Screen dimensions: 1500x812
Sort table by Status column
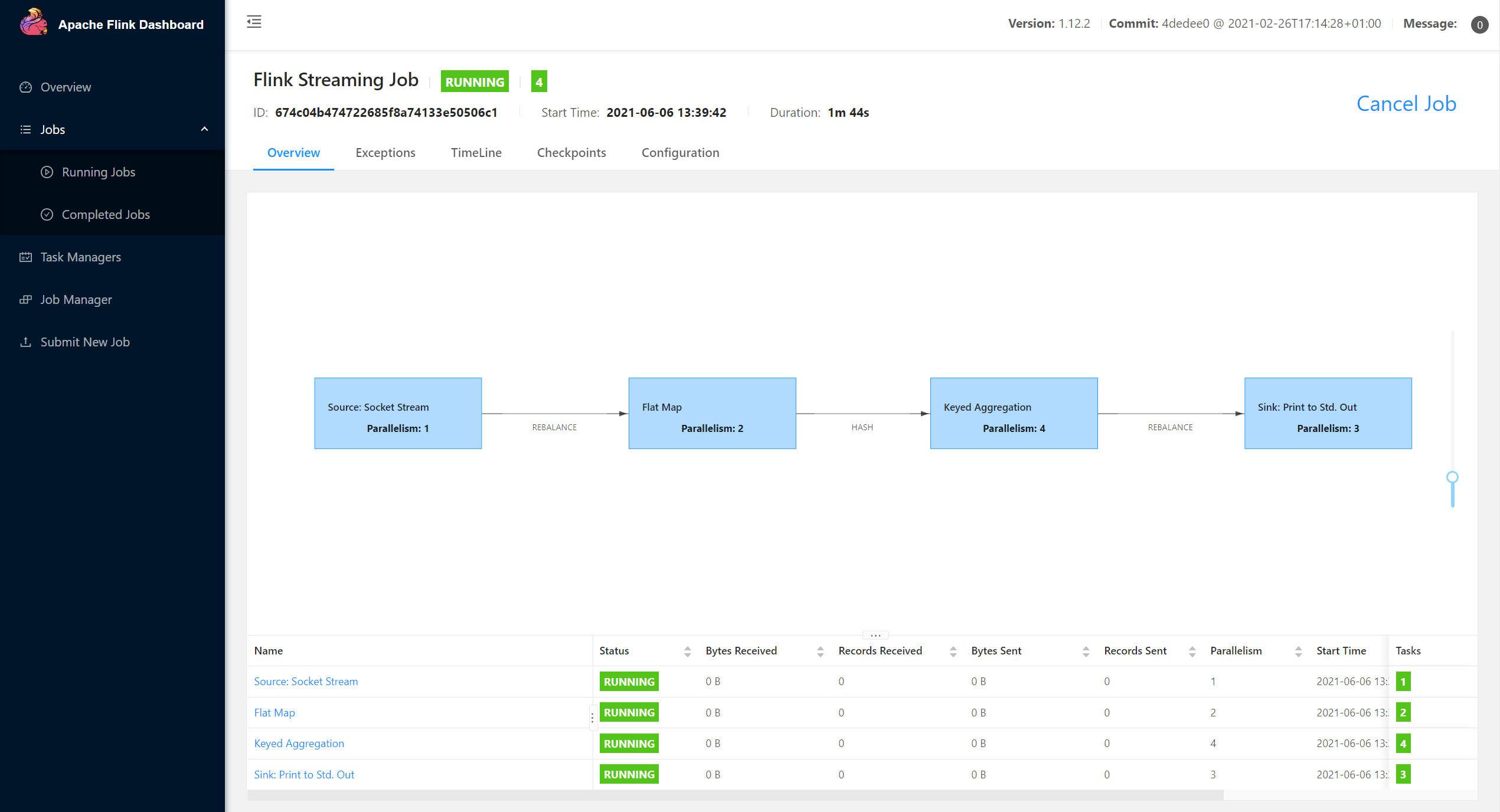tap(687, 651)
